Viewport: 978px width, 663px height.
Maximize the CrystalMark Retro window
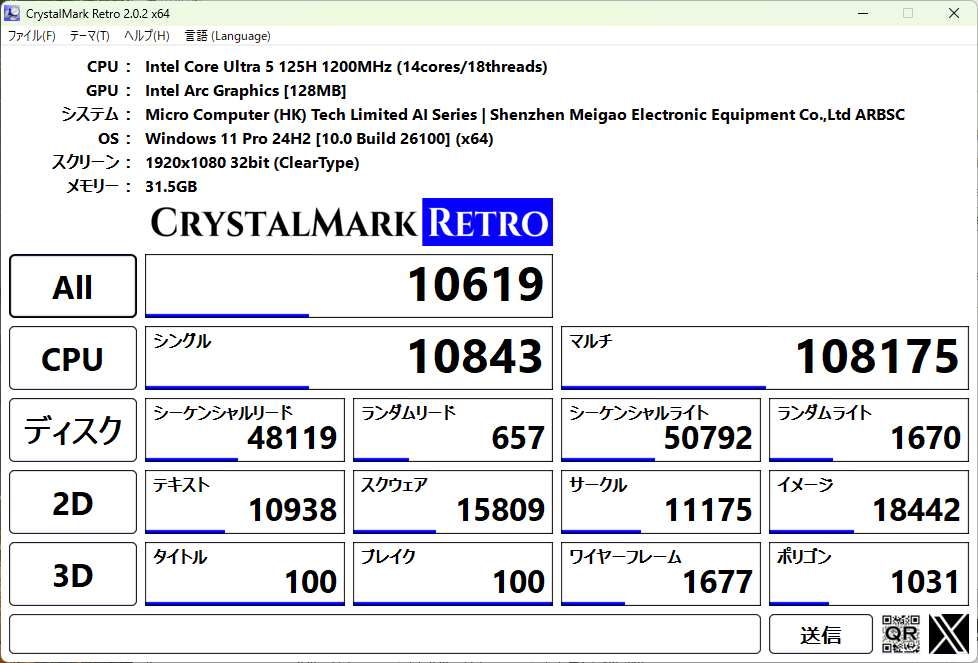(908, 13)
